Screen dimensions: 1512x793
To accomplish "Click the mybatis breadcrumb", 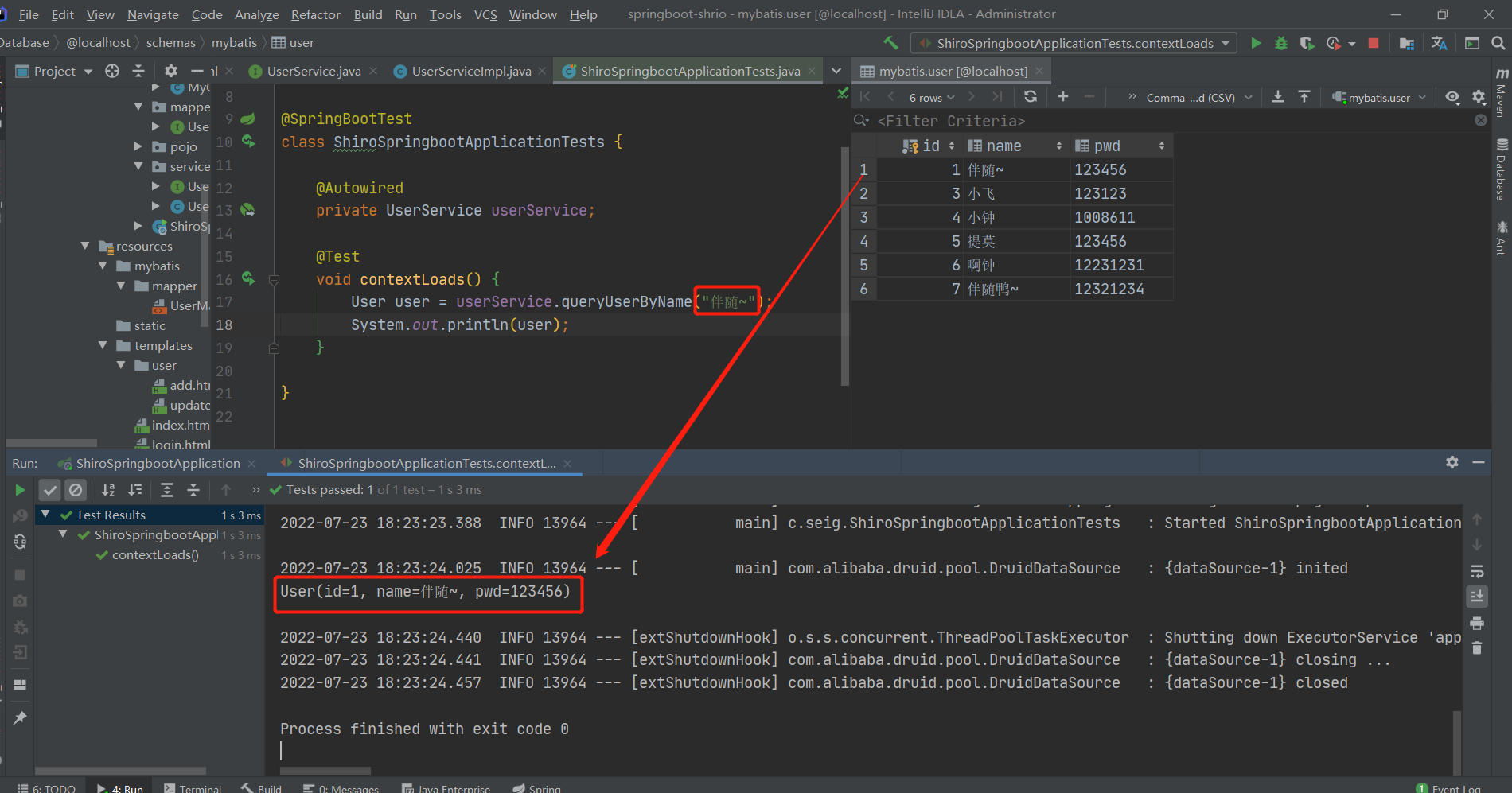I will pyautogui.click(x=234, y=42).
